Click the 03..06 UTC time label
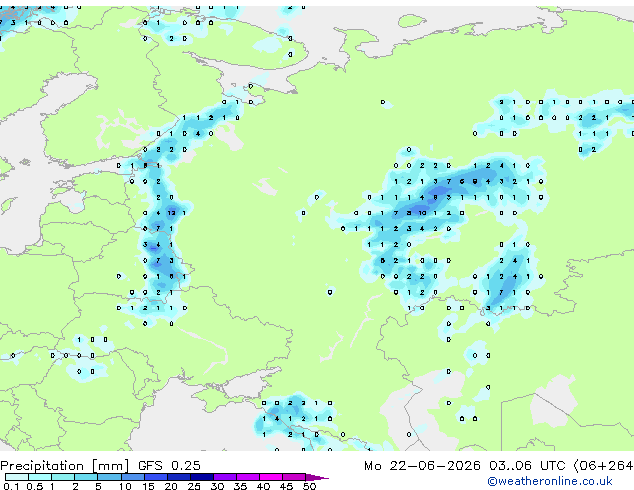This screenshot has height=490, width=634. click(x=527, y=466)
